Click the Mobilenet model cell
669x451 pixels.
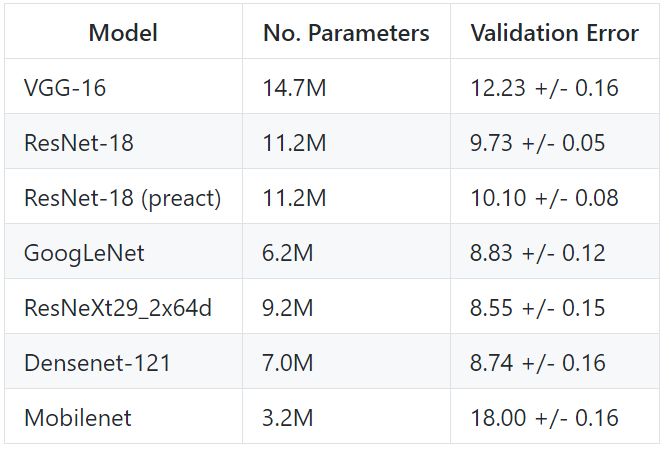77,418
